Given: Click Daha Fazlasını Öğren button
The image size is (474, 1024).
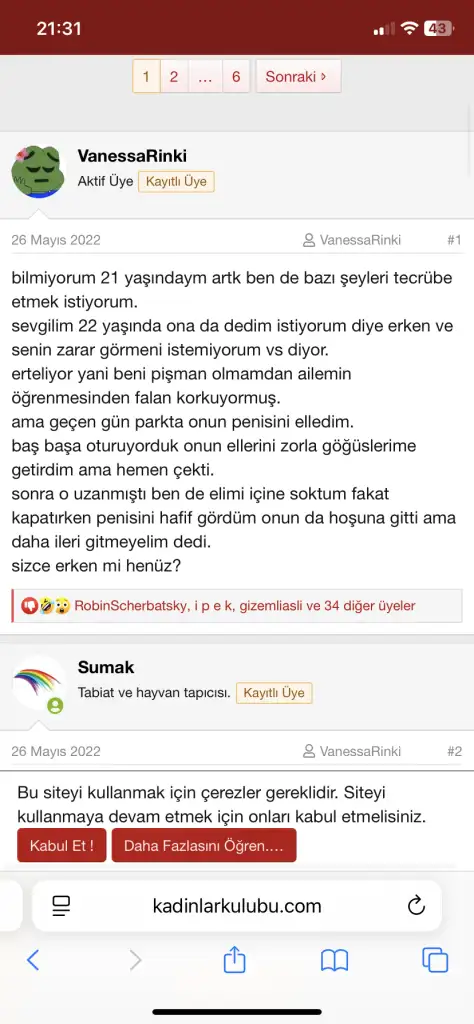Looking at the screenshot, I should point(204,846).
